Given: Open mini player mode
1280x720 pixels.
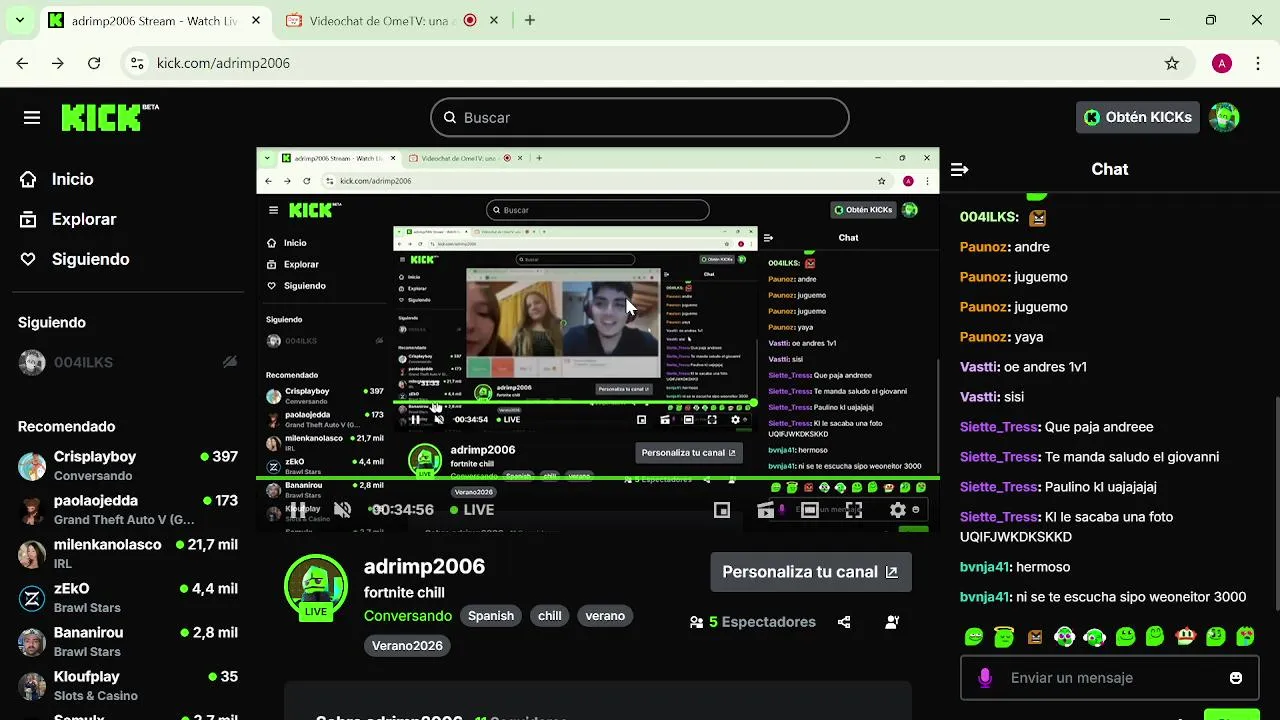Looking at the screenshot, I should 722,510.
